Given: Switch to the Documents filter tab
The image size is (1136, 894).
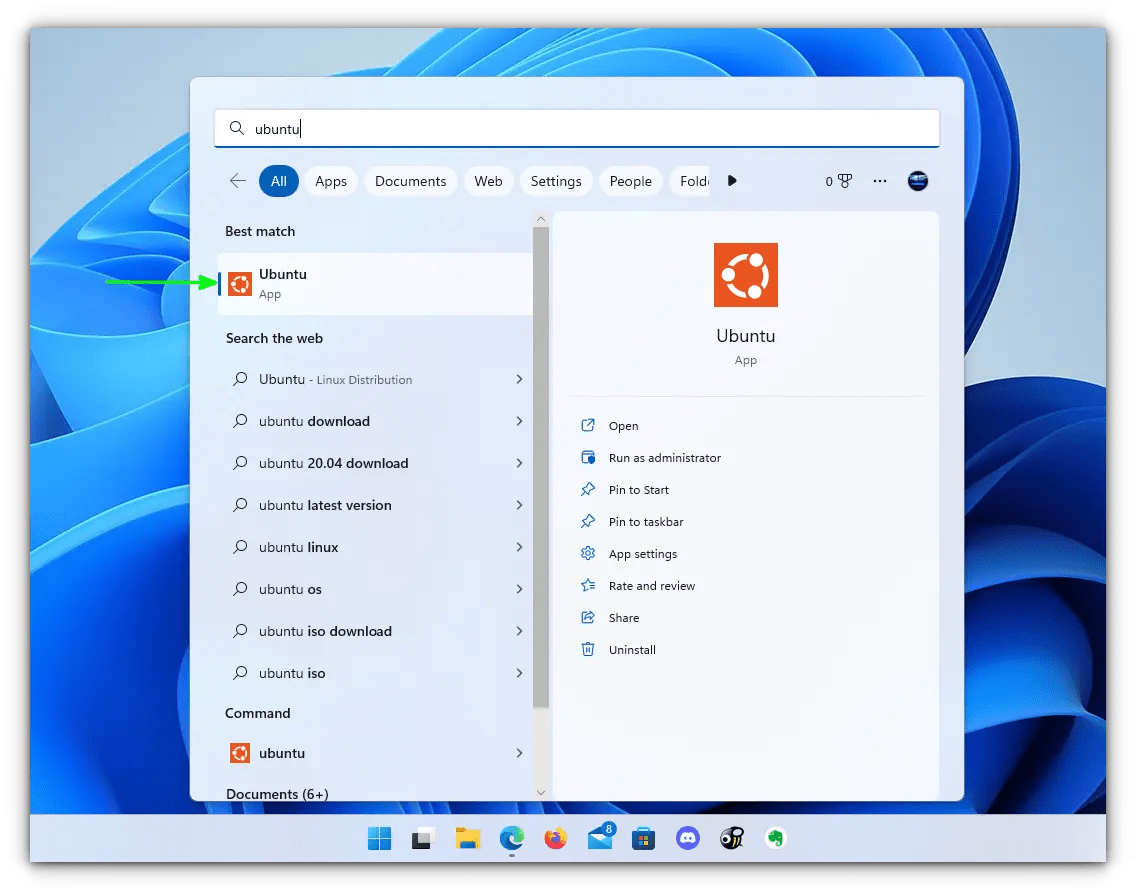Looking at the screenshot, I should coord(411,181).
